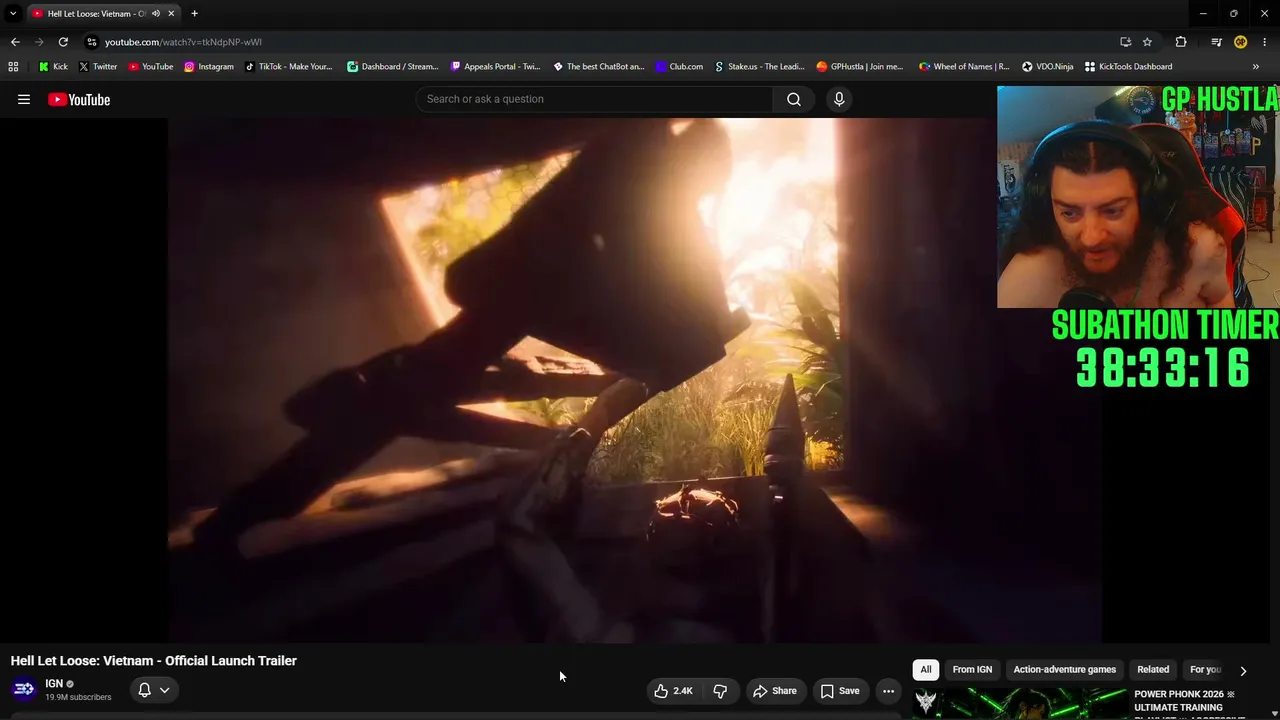
Task: Open the more actions ellipsis menu
Action: click(x=888, y=691)
